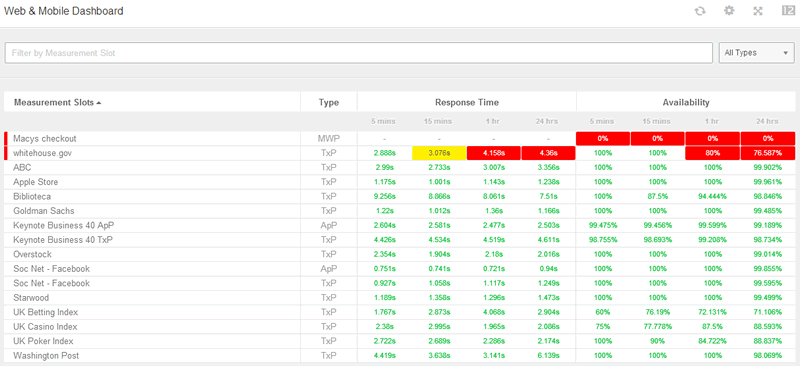800x366 pixels.
Task: Click UK Betting Index 4.068s value
Action: click(493, 312)
